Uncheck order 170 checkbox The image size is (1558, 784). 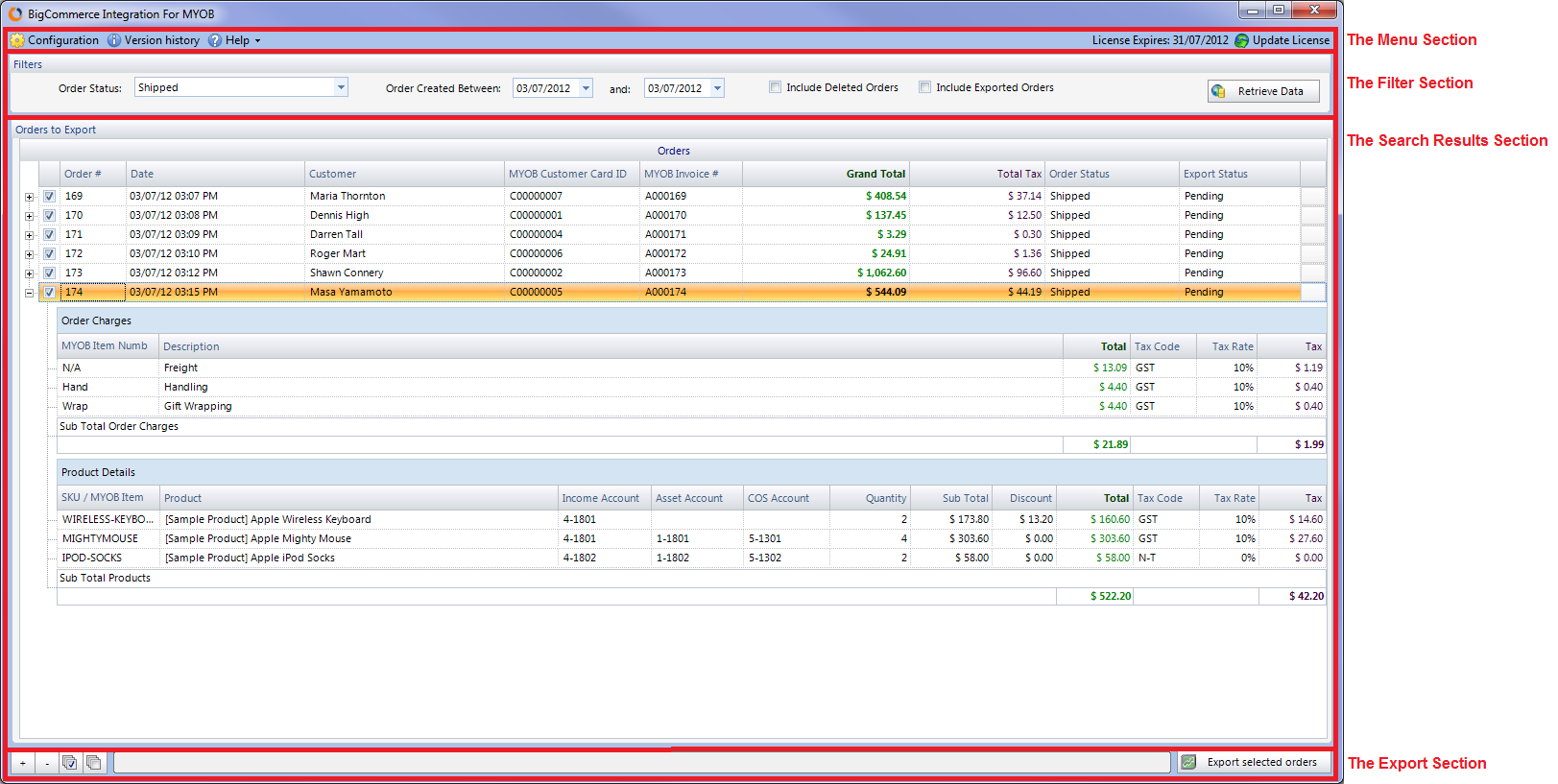coord(49,215)
